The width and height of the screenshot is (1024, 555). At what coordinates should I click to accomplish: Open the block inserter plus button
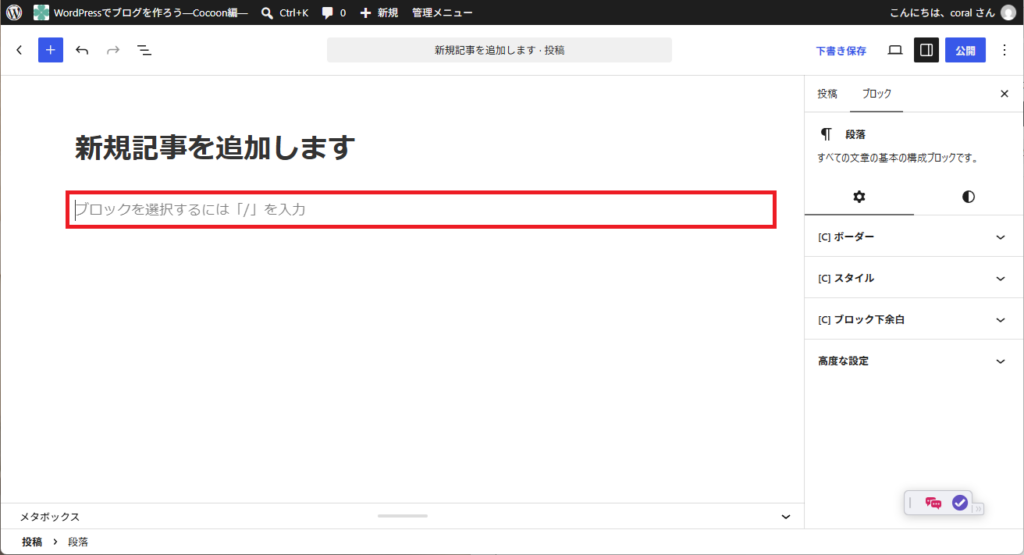[x=50, y=50]
